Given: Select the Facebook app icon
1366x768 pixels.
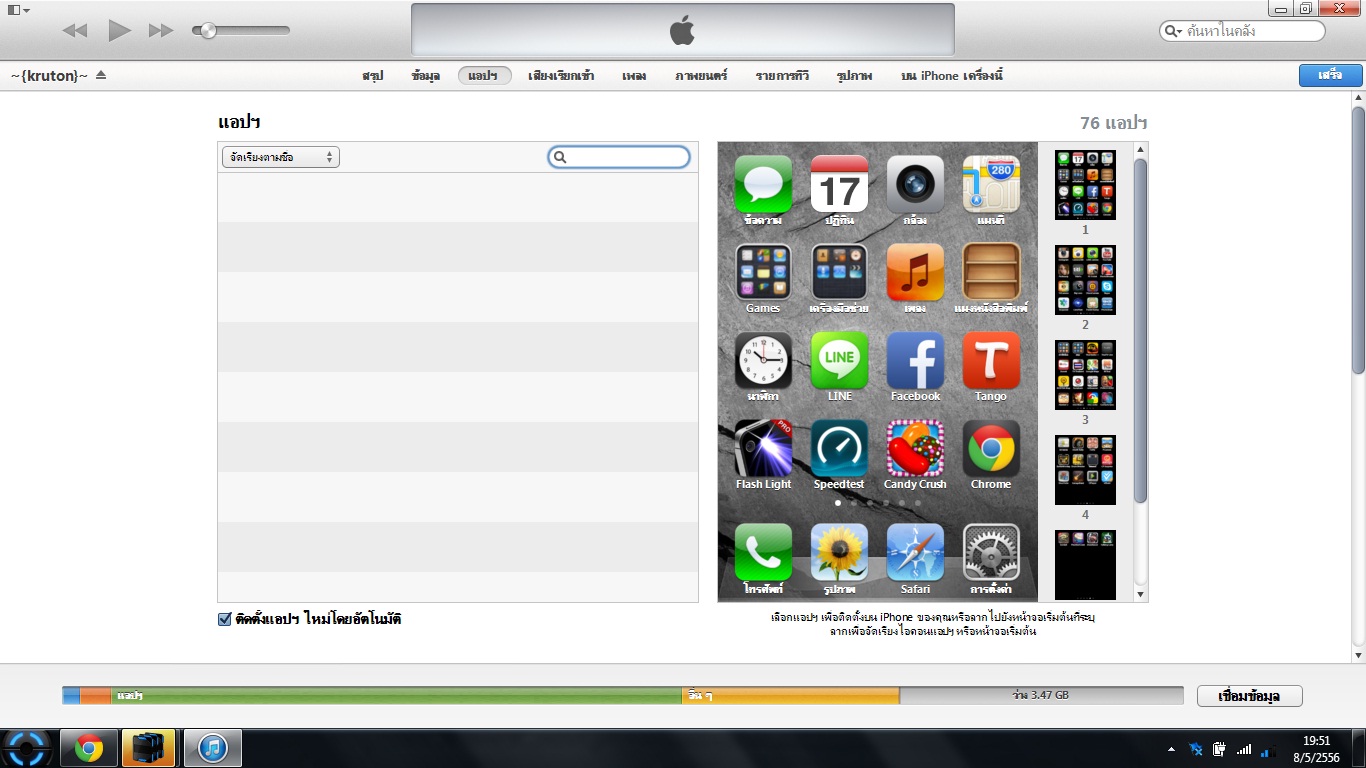Looking at the screenshot, I should (915, 360).
